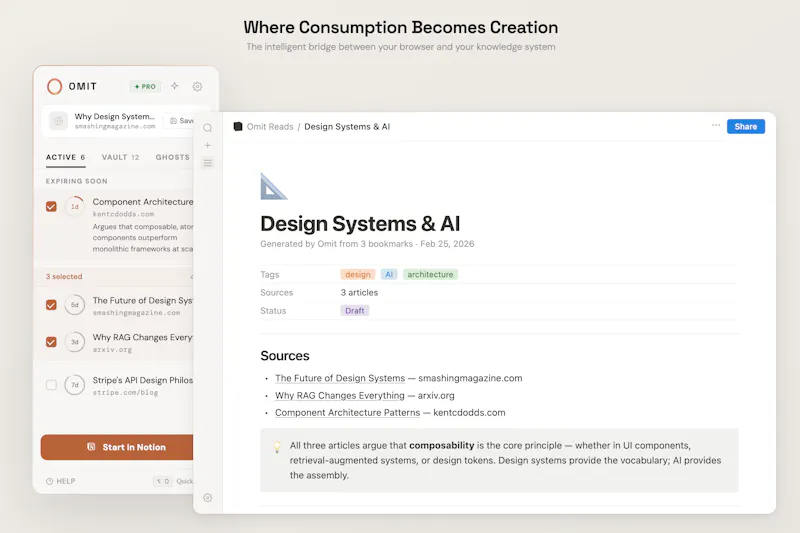
Task: Open Component Architecture bookmark title
Action: [x=143, y=202]
